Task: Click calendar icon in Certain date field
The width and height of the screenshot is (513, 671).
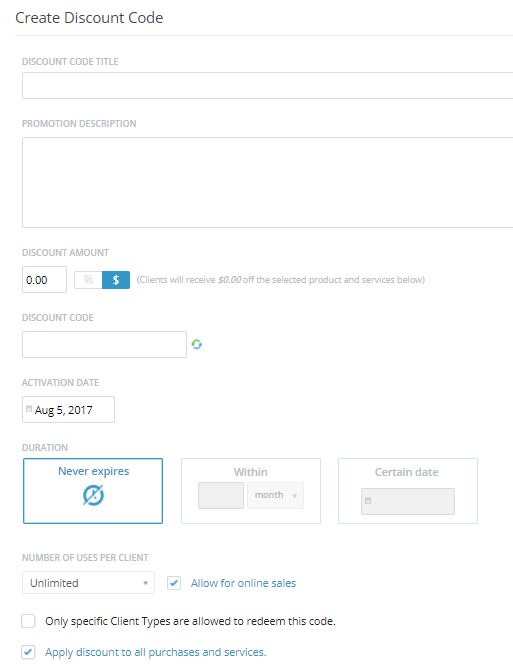Action: click(x=368, y=501)
